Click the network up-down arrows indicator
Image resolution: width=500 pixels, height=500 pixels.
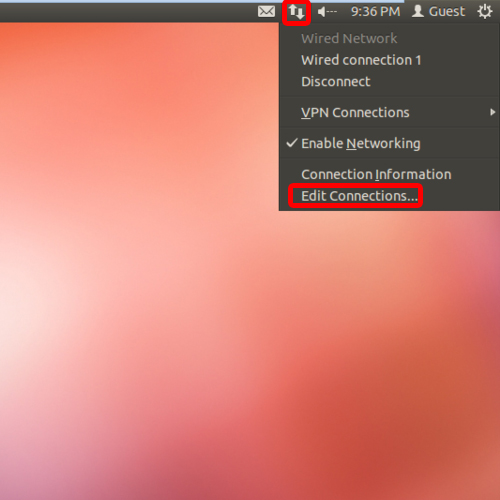[x=296, y=12]
